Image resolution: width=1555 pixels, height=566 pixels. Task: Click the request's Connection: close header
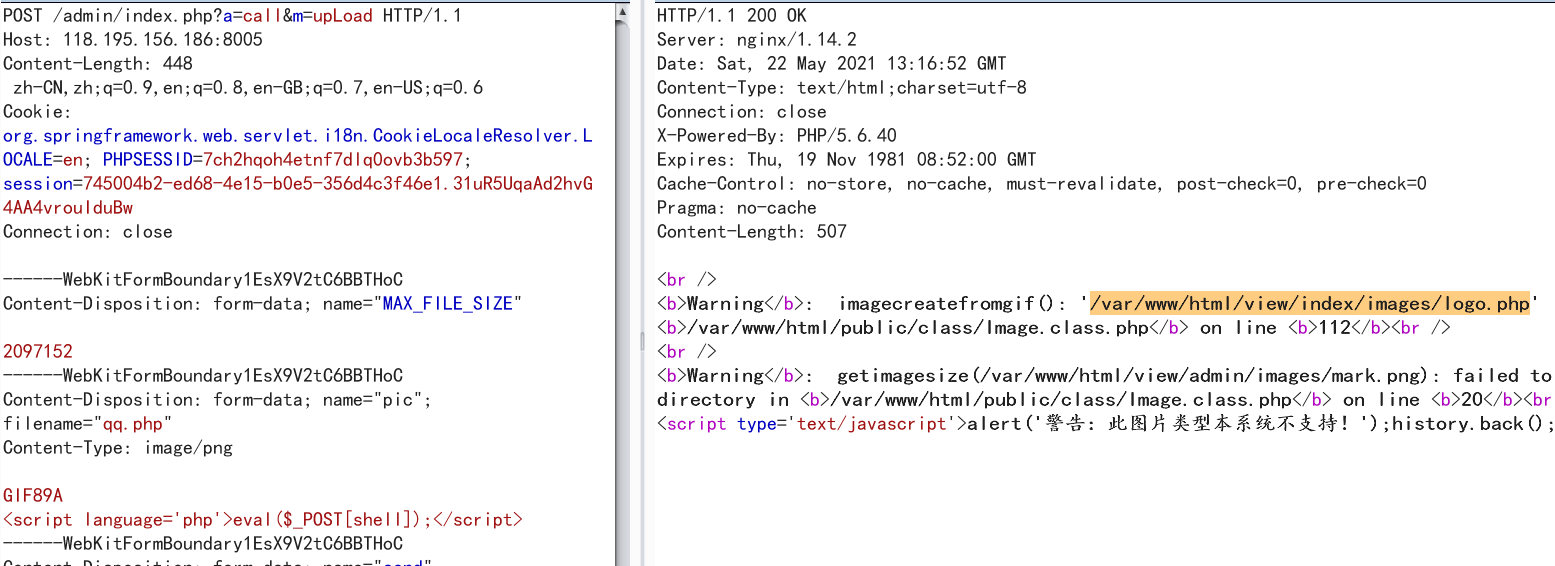(88, 232)
